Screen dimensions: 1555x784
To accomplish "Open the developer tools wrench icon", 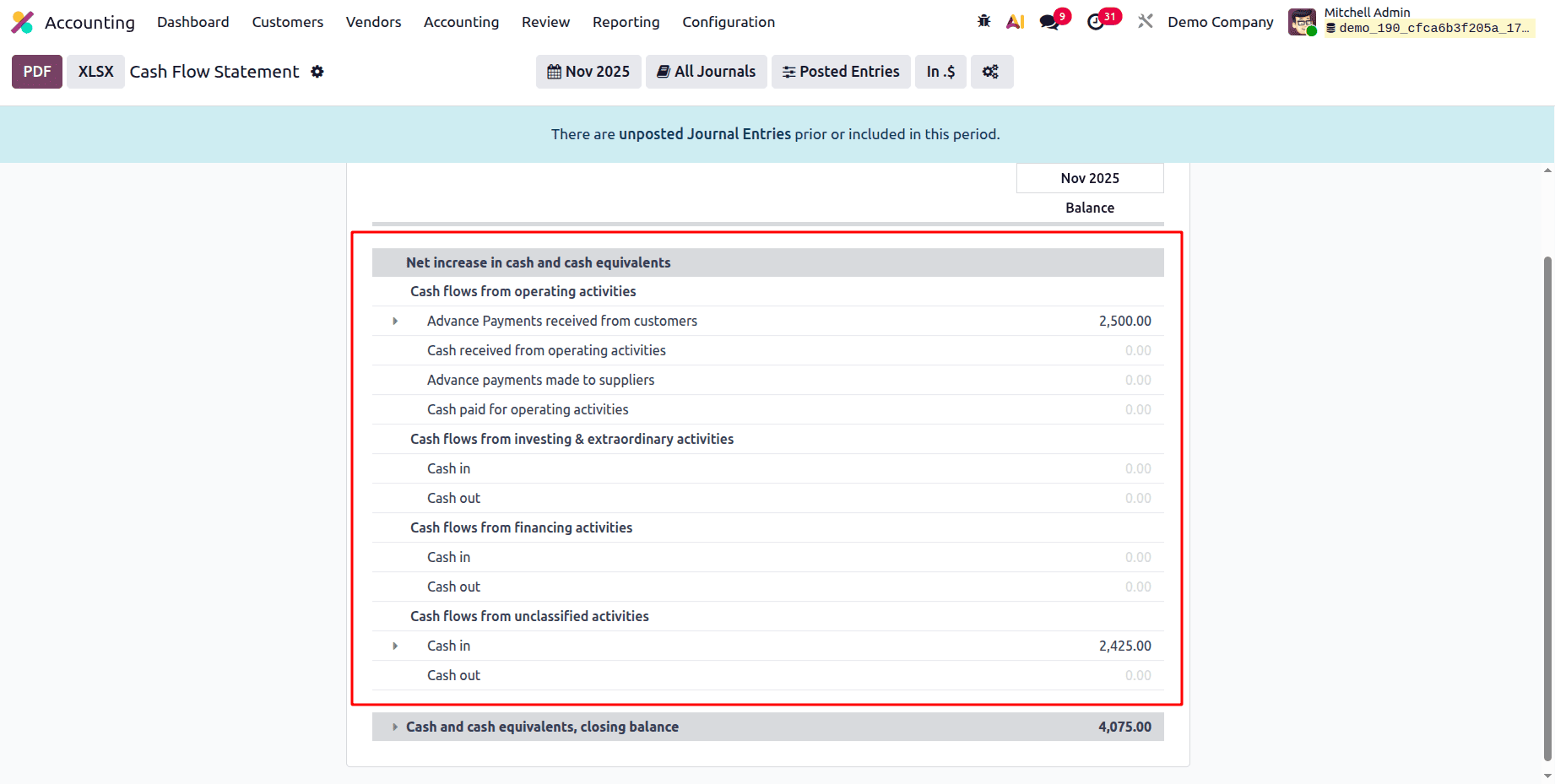I will [1145, 20].
